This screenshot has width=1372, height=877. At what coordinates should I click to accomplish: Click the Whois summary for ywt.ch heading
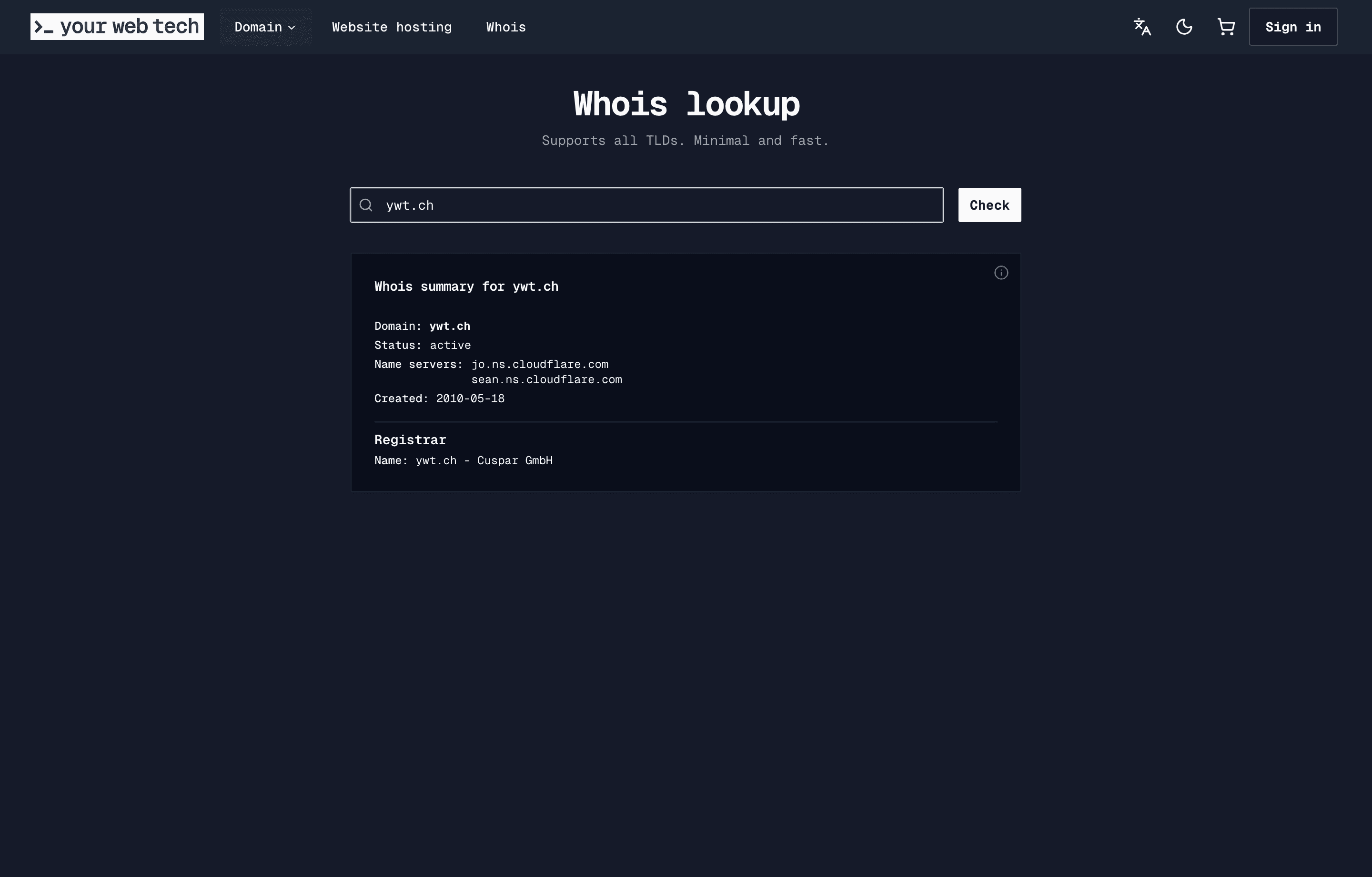[x=466, y=287]
